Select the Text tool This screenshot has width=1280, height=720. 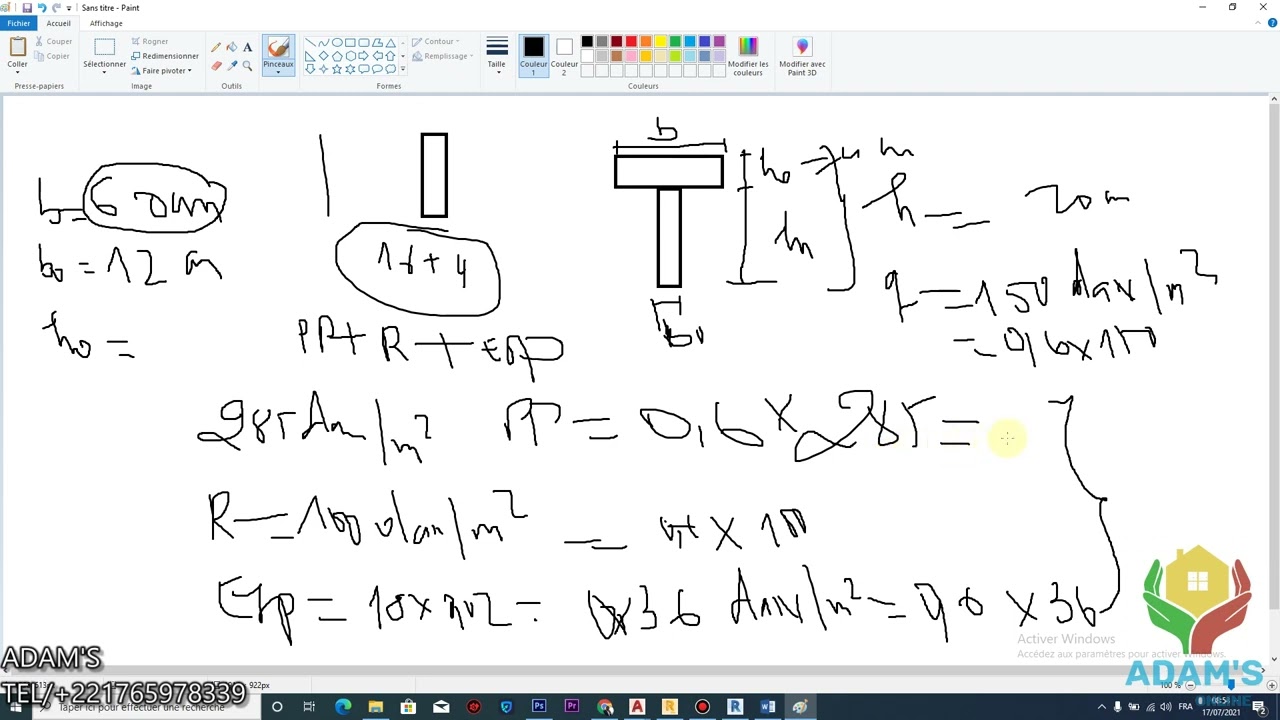click(248, 47)
